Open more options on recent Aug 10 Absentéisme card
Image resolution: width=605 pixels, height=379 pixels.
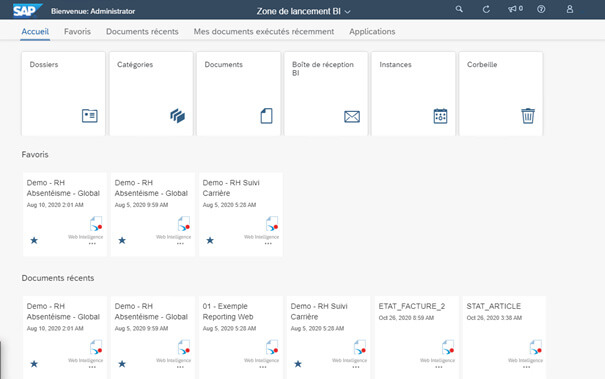pyautogui.click(x=92, y=367)
